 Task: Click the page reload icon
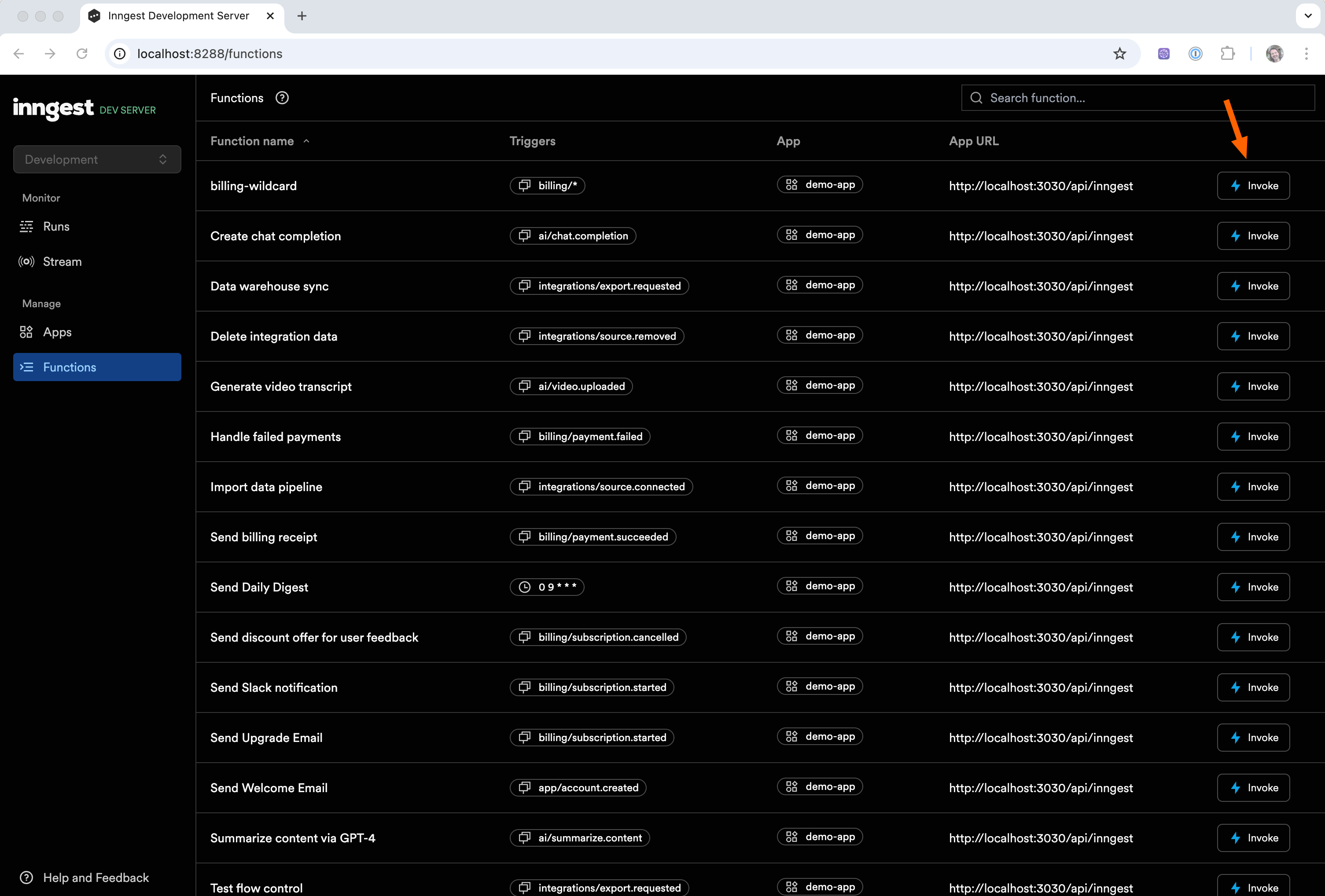(x=82, y=54)
